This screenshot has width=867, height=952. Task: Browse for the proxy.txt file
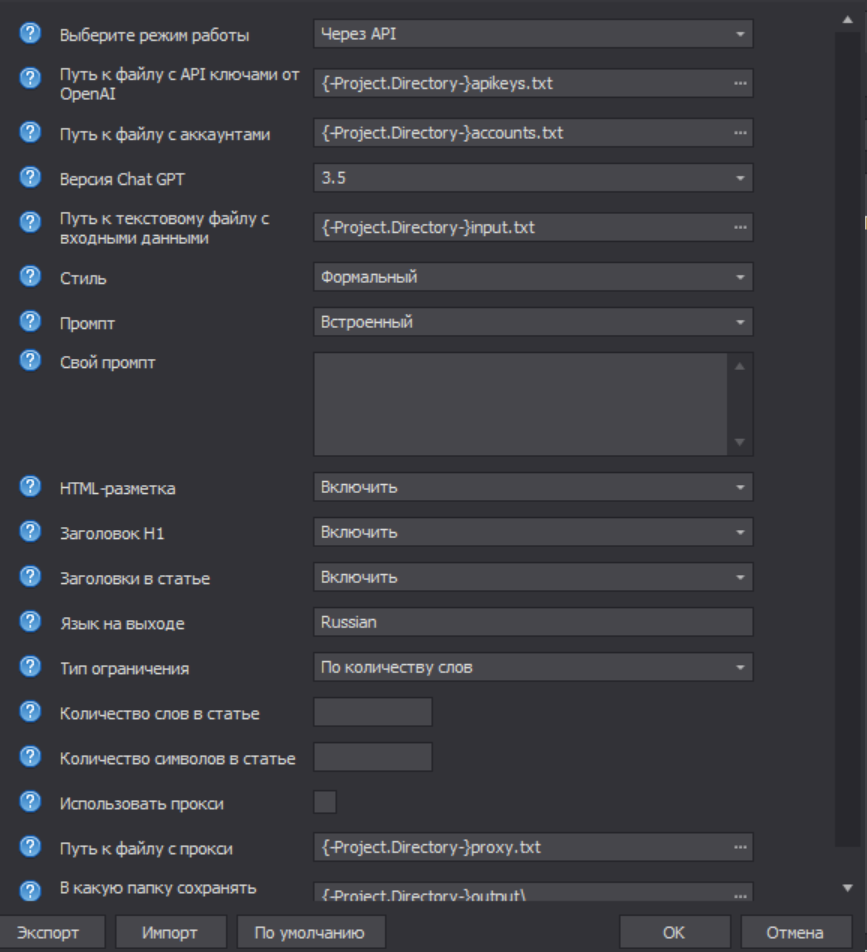coord(740,847)
